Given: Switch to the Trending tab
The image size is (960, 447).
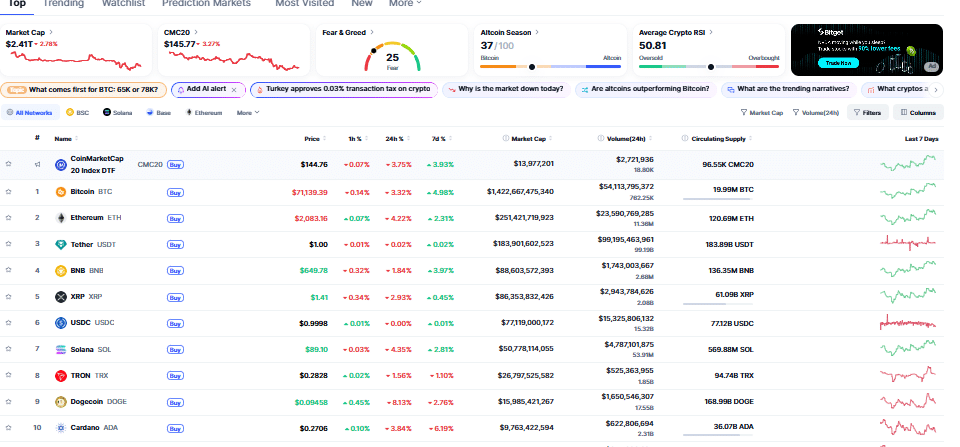Looking at the screenshot, I should pyautogui.click(x=64, y=4).
